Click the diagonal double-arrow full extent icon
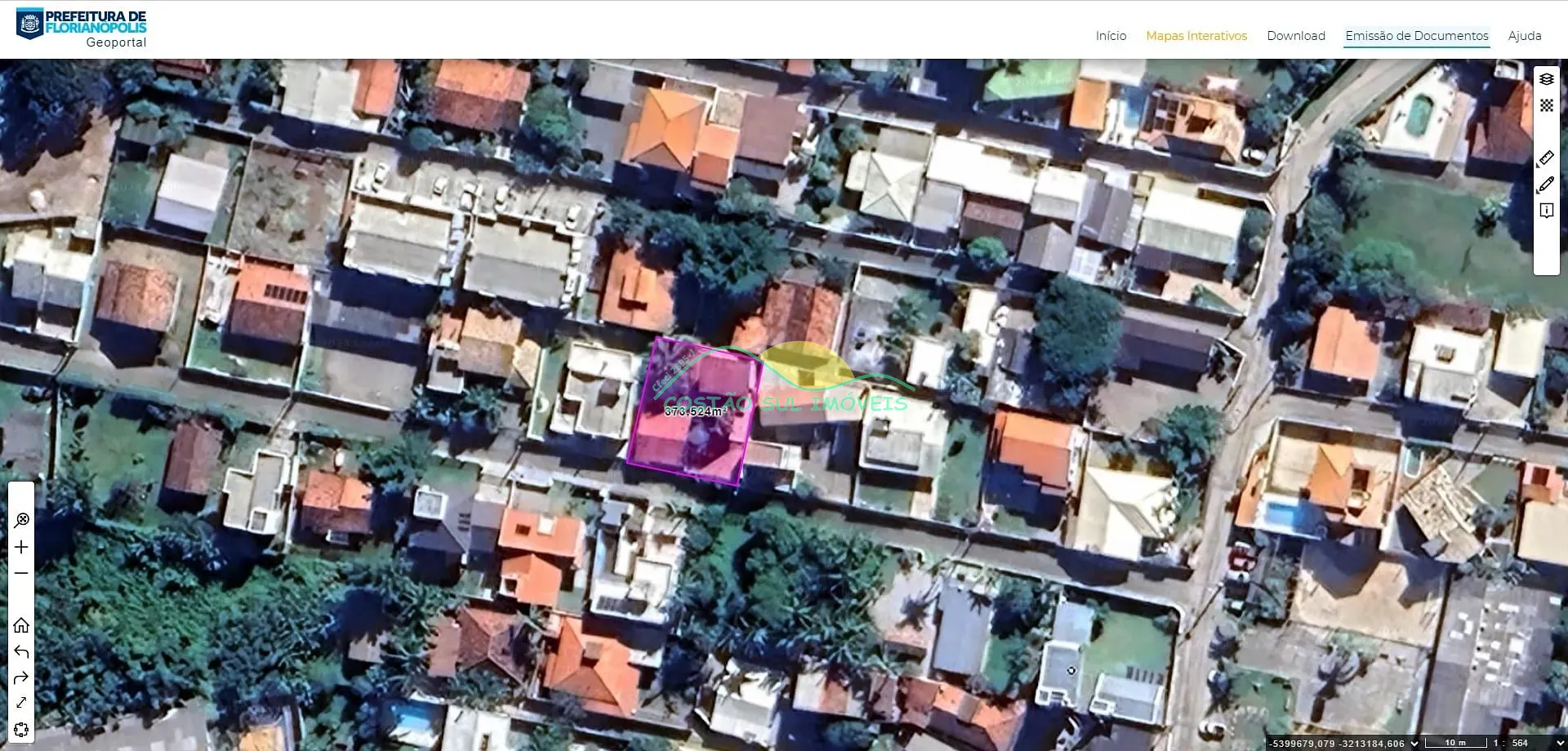Viewport: 1568px width, 751px height. click(x=21, y=703)
